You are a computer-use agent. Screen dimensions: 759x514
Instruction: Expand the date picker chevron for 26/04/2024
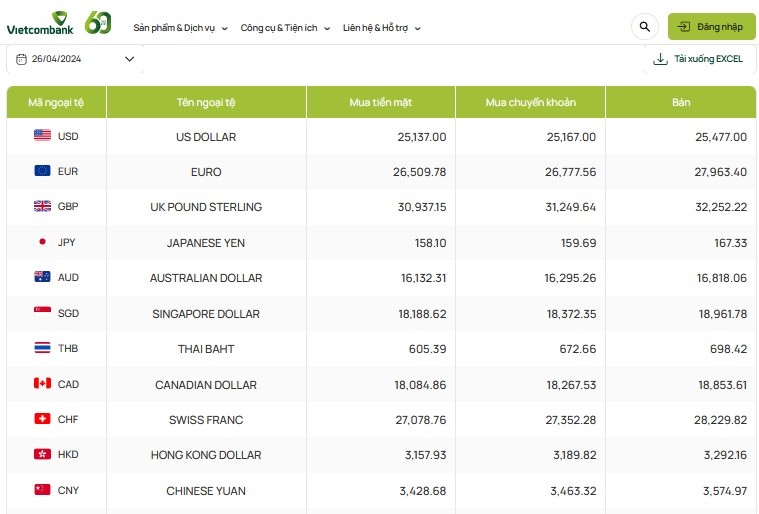point(129,59)
